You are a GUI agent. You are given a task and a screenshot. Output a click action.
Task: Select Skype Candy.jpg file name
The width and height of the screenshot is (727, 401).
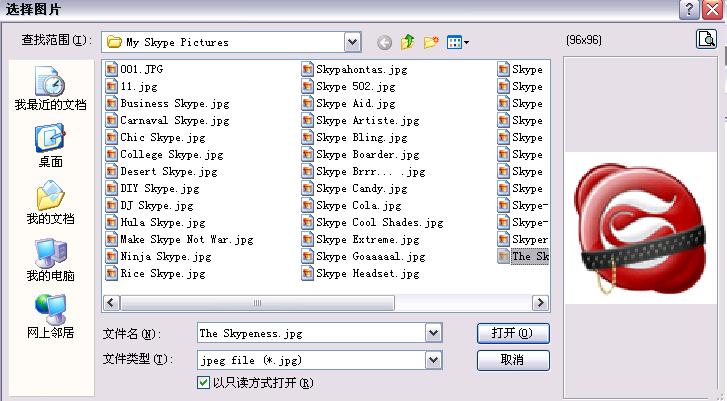pos(362,189)
